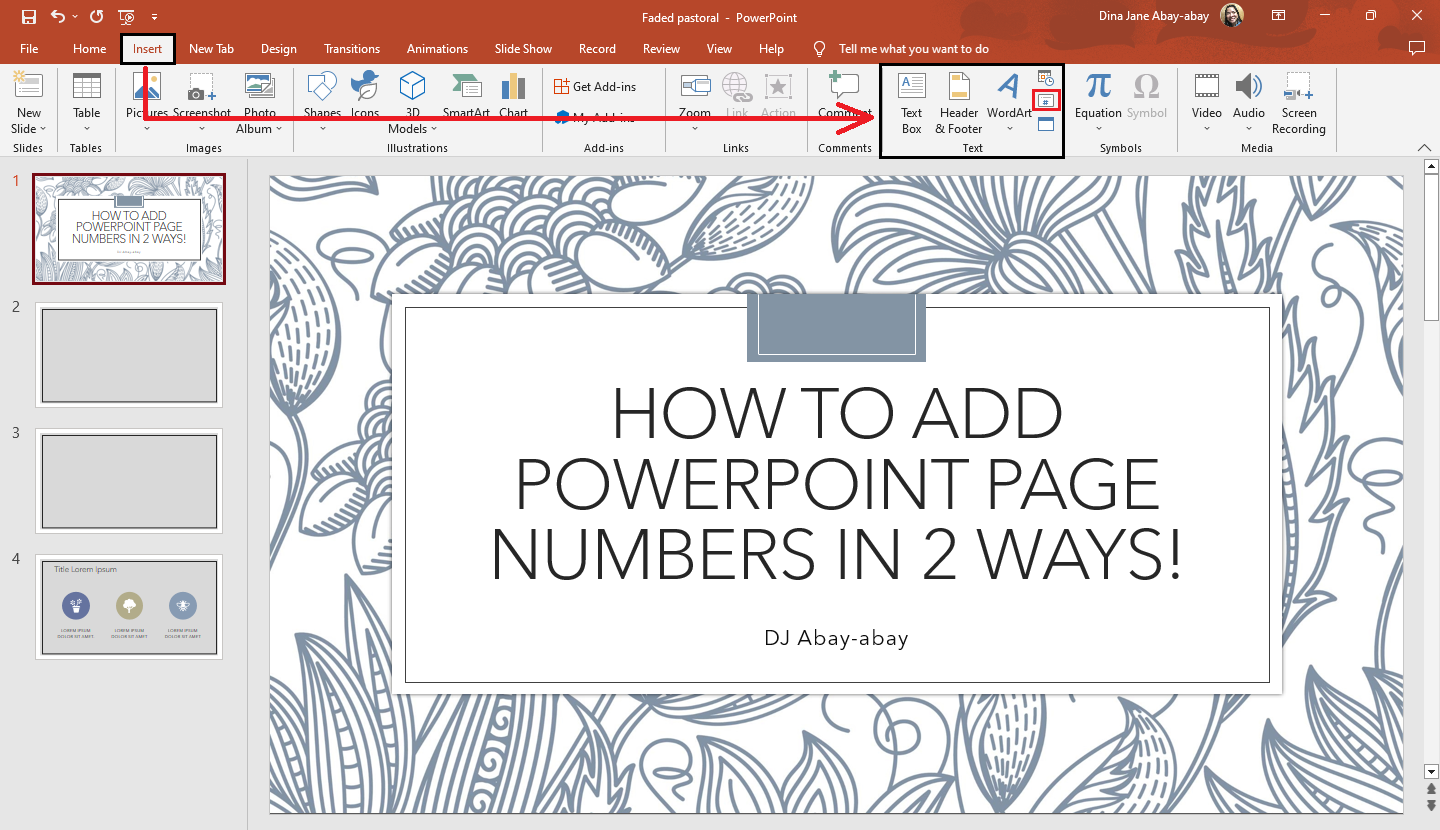The image size is (1440, 830).
Task: Insert a Table
Action: pos(87,103)
